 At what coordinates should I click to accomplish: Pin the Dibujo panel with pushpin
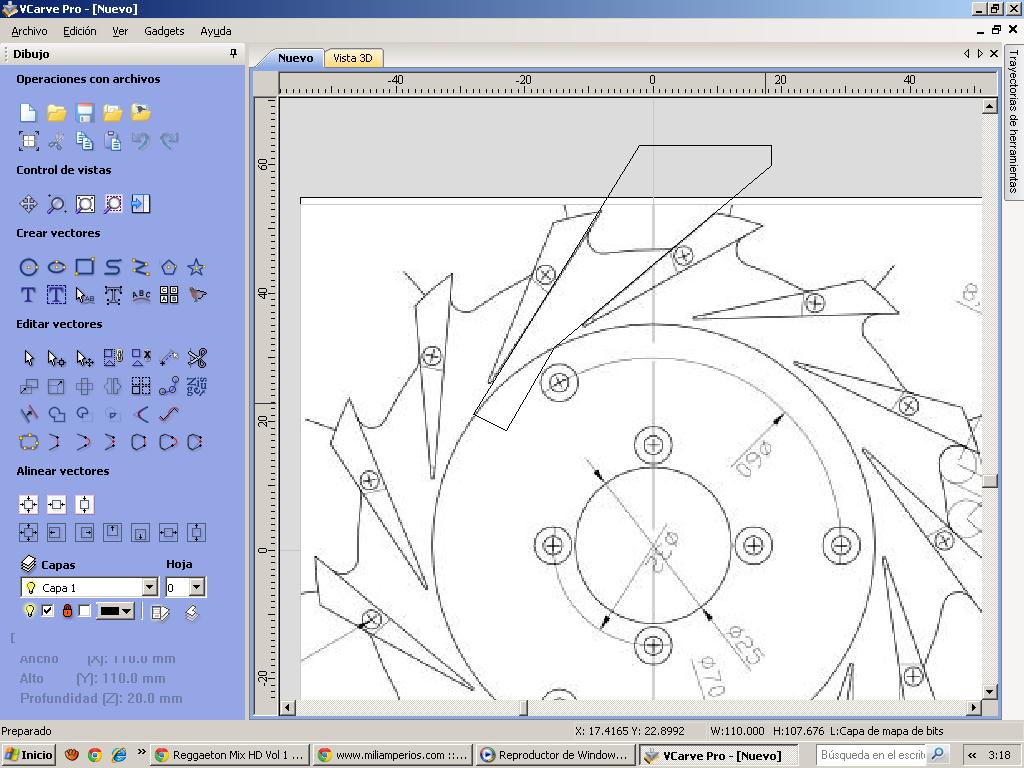point(233,54)
